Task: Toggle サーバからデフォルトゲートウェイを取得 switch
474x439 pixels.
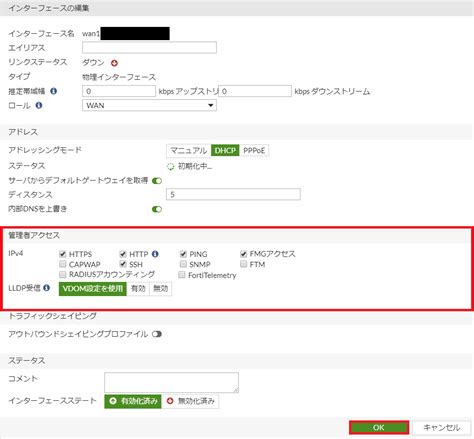Action: [157, 181]
